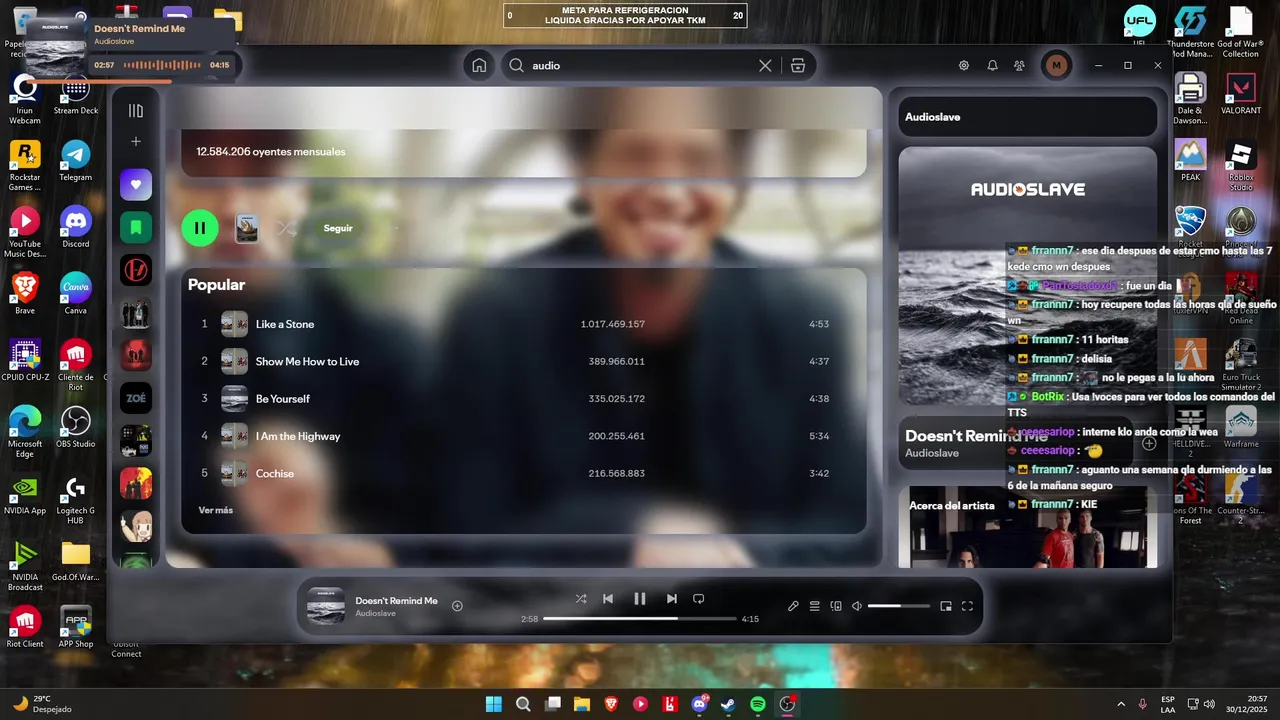1280x720 pixels.
Task: Open the Discord icon on the taskbar
Action: pyautogui.click(x=700, y=704)
